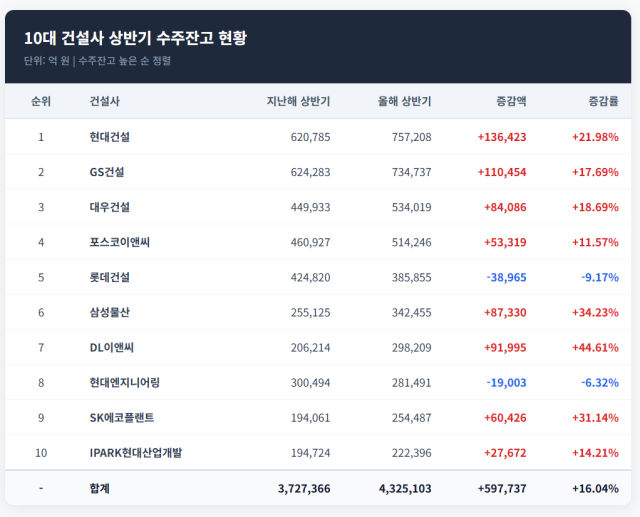This screenshot has width=640, height=517.
Task: Click the value 385,855 for 롯데건설
Action: 411,277
